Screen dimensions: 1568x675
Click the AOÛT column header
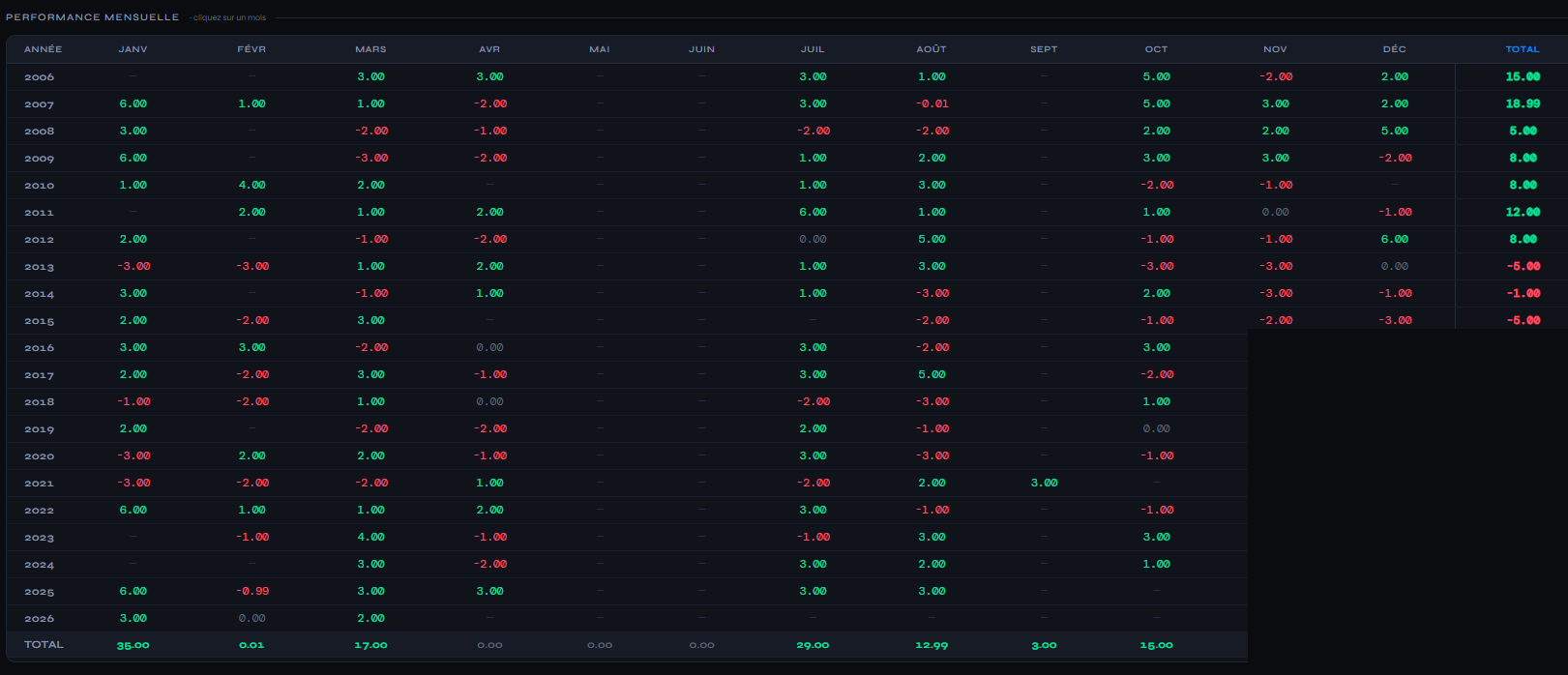(932, 49)
